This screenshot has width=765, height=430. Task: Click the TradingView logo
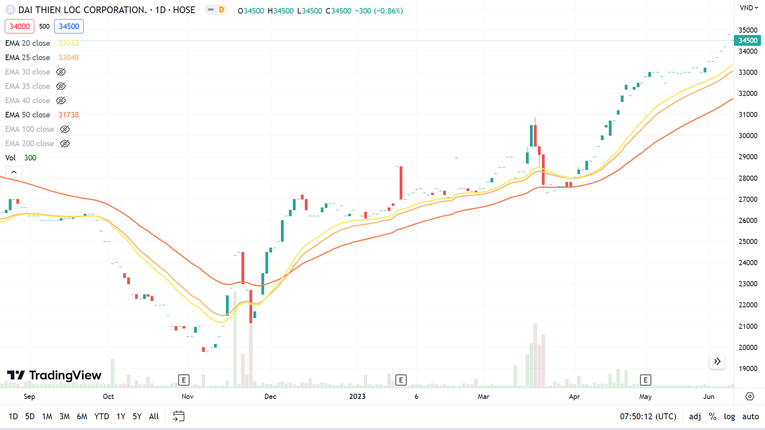click(54, 376)
